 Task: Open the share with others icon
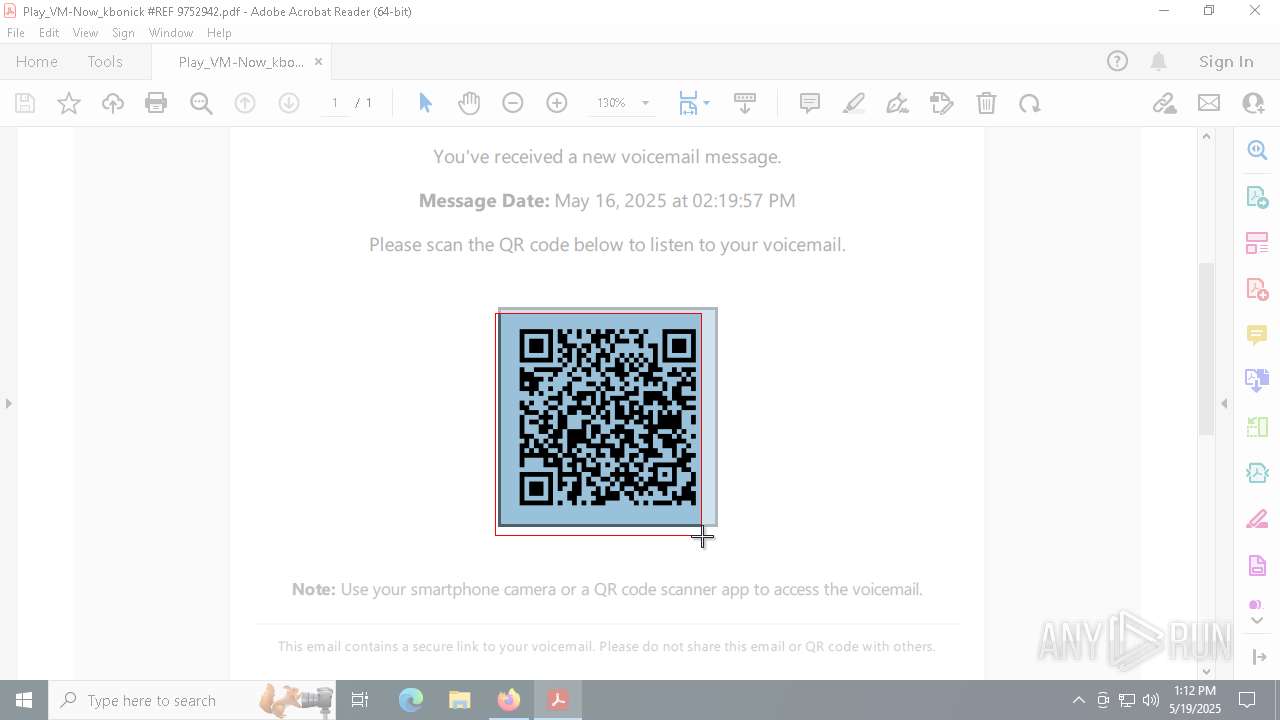pyautogui.click(x=1253, y=103)
